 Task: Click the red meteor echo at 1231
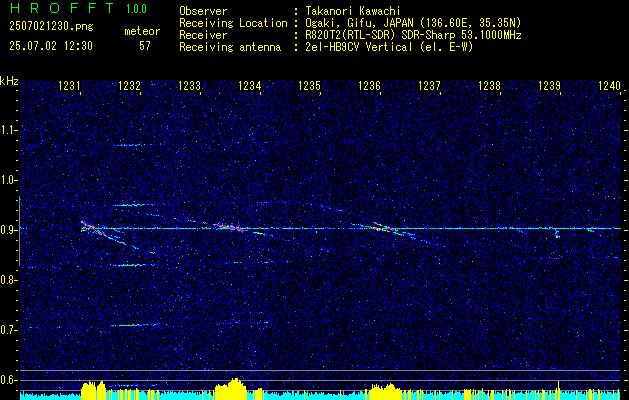click(93, 227)
